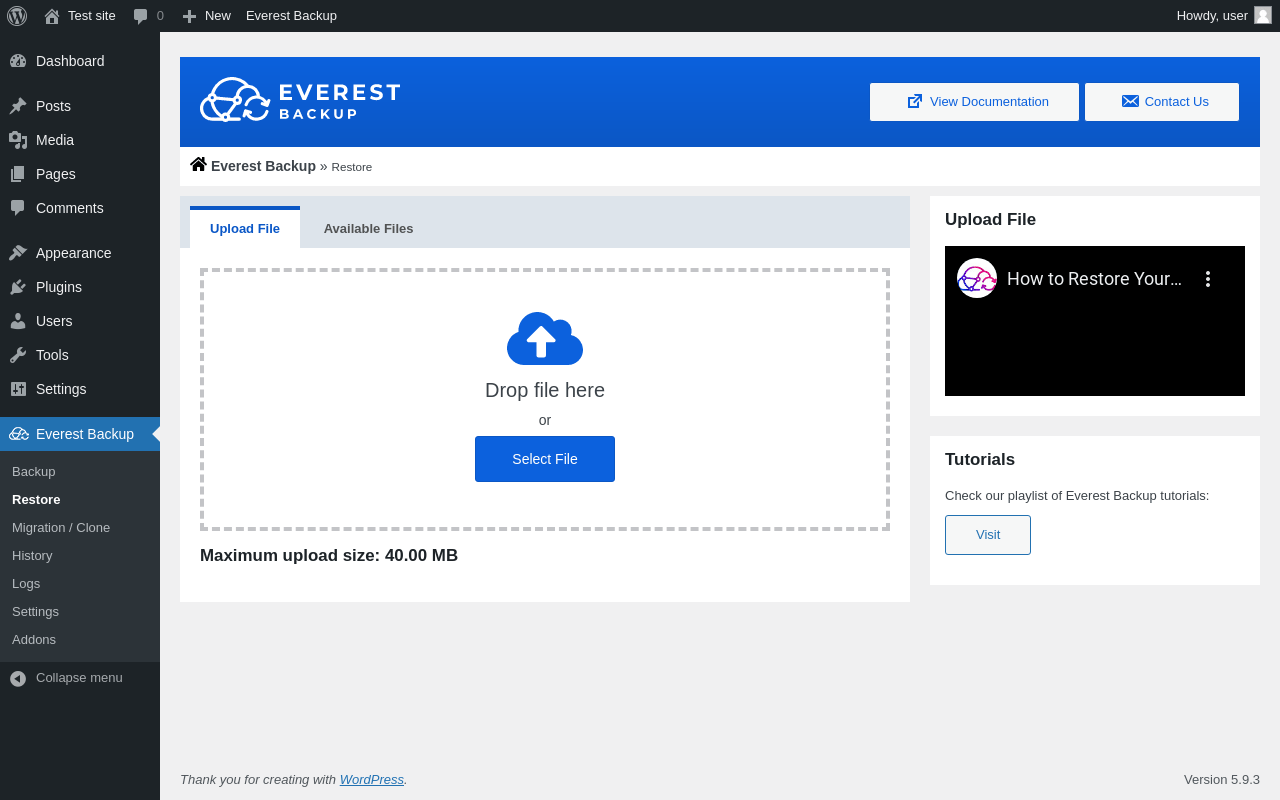
Task: Open the comments bubble icon in the admin bar
Action: (141, 16)
